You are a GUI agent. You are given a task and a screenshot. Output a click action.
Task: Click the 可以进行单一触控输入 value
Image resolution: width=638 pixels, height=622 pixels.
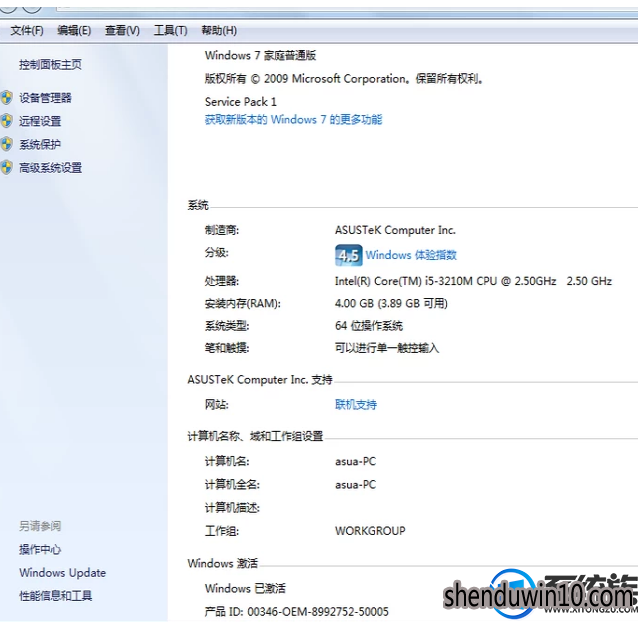pyautogui.click(x=387, y=348)
